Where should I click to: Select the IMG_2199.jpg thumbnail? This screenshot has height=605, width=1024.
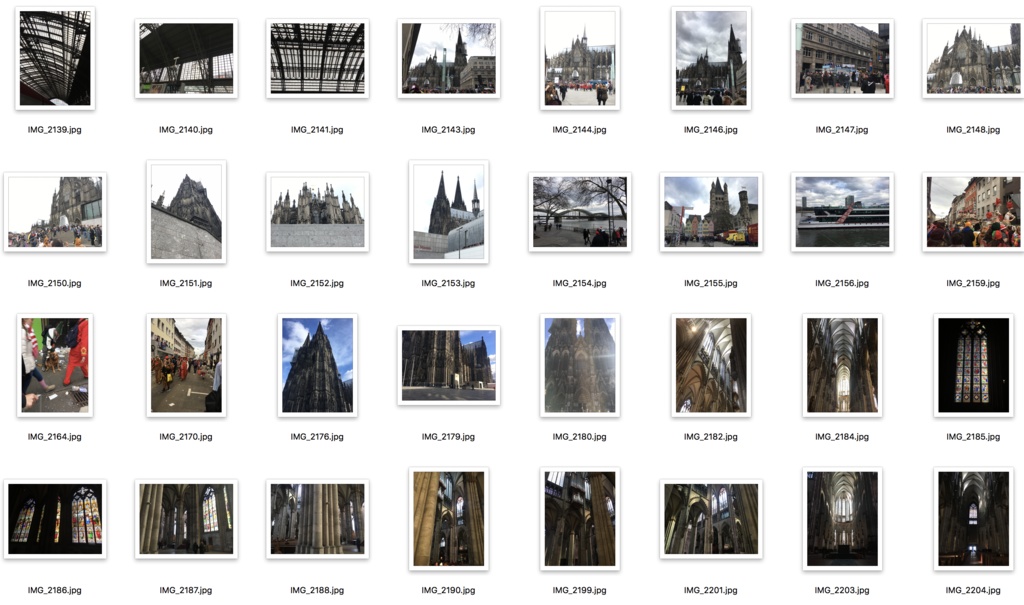coord(580,519)
